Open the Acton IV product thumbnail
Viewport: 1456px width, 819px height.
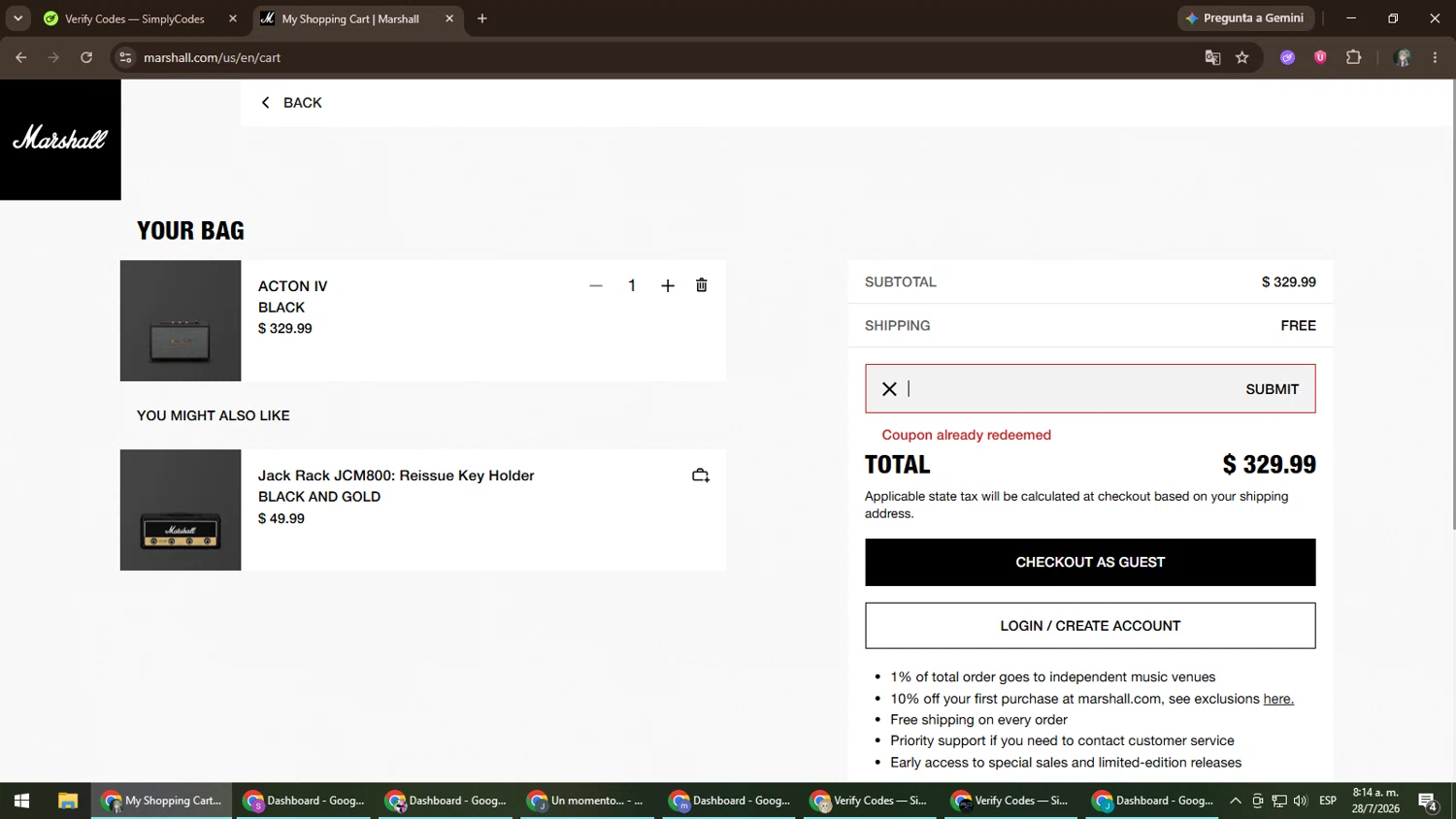181,320
